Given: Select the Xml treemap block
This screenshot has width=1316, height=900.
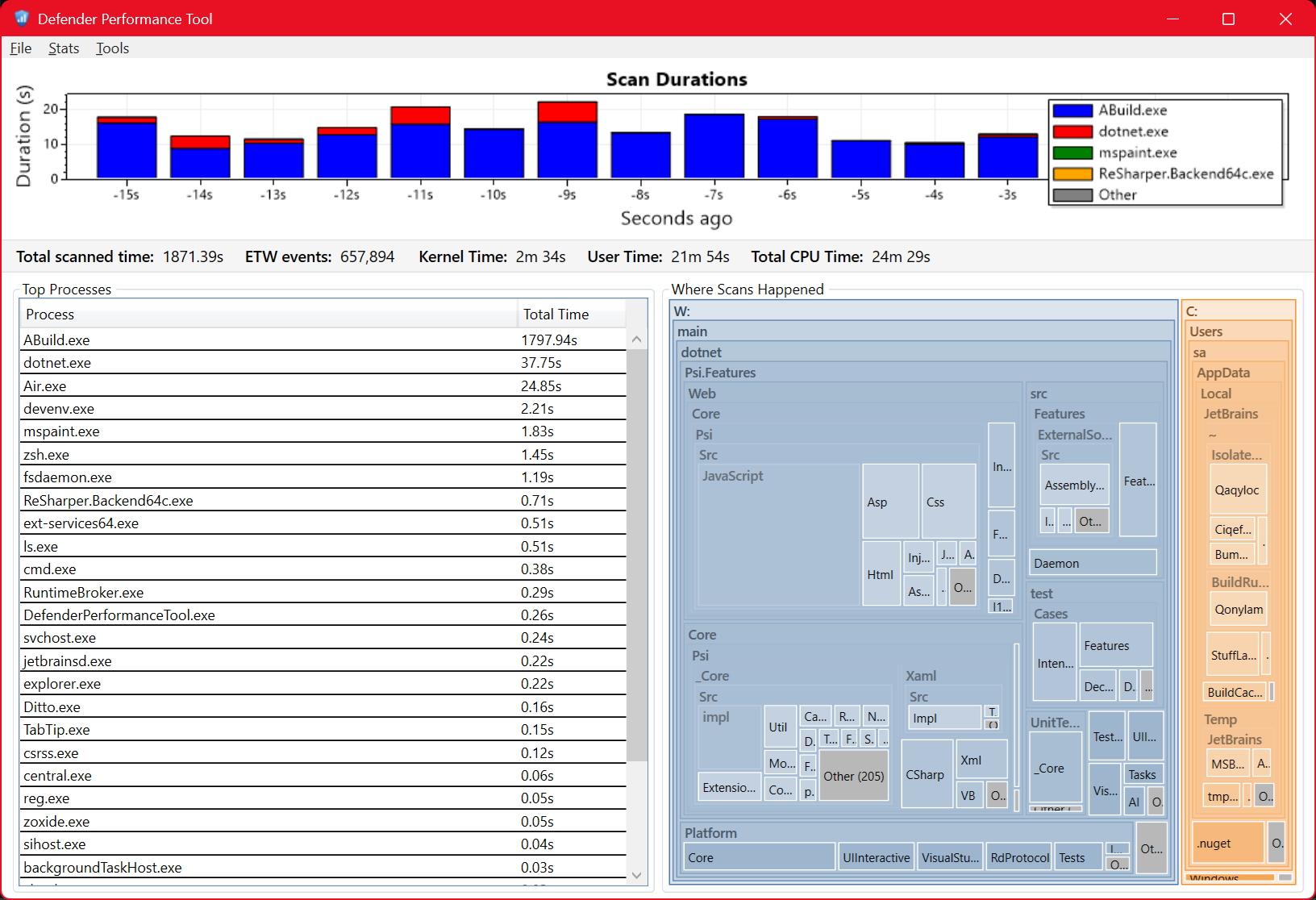Looking at the screenshot, I should click(x=981, y=760).
